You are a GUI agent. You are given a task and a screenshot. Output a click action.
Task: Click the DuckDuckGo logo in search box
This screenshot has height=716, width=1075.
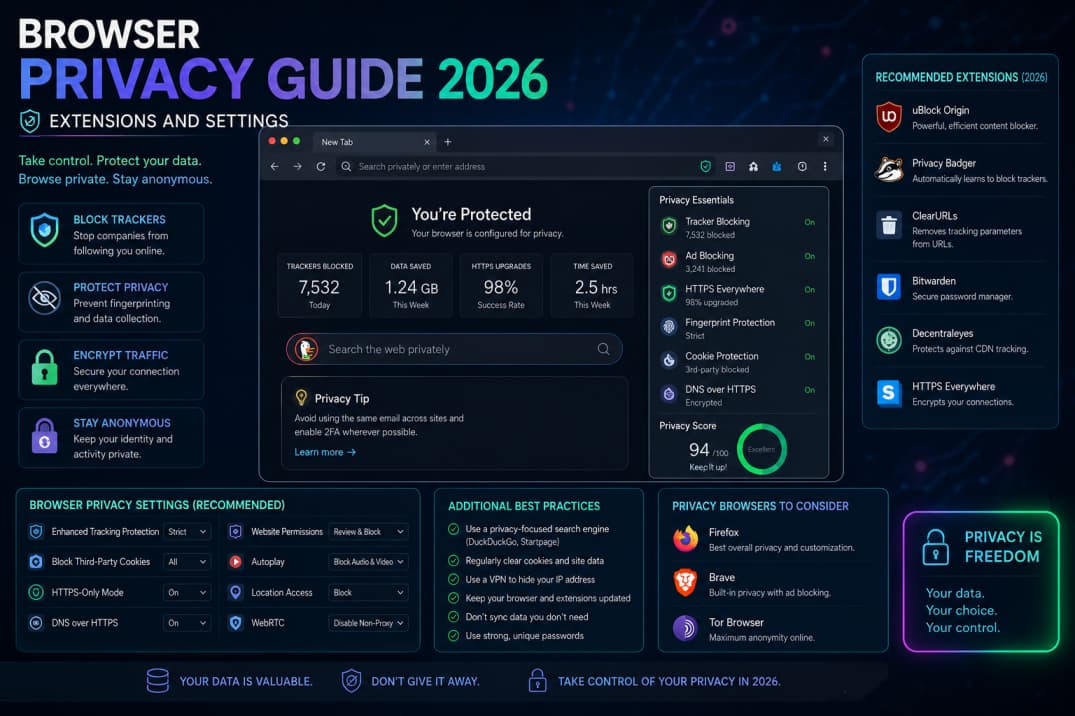click(306, 349)
